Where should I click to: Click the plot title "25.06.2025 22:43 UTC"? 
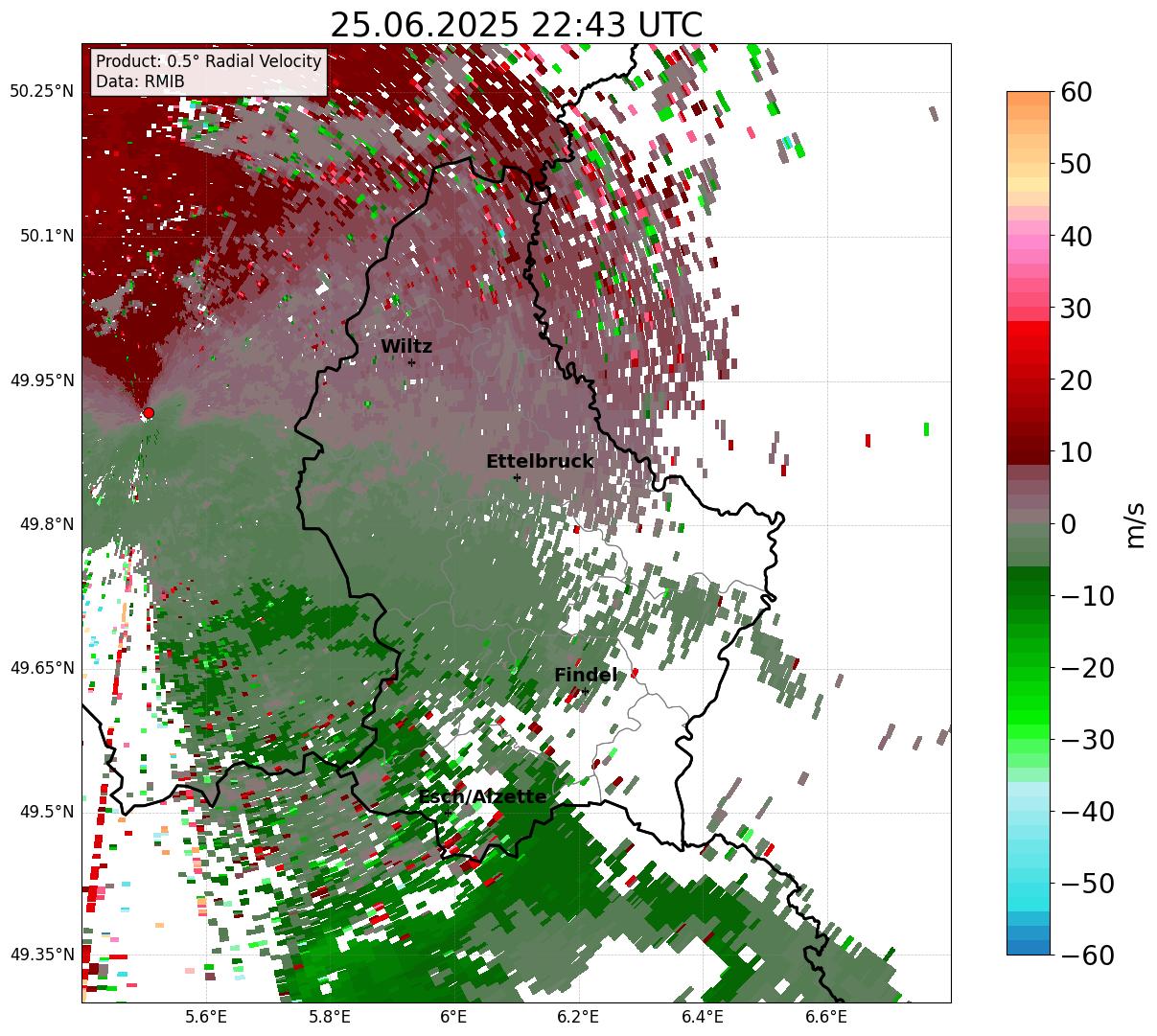[516, 25]
